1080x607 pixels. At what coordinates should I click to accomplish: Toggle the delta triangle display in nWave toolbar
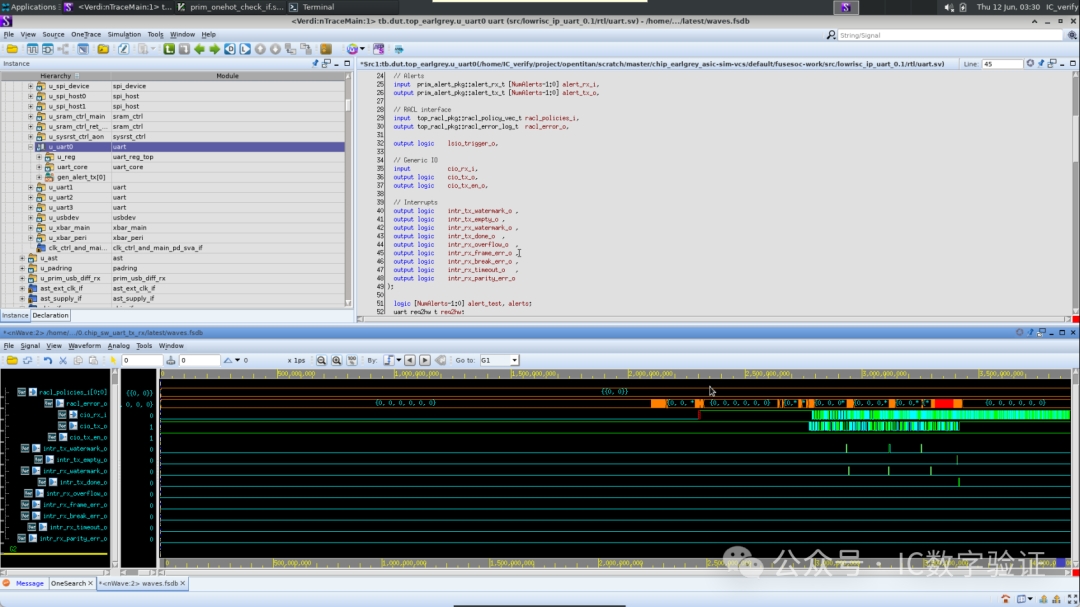click(228, 360)
